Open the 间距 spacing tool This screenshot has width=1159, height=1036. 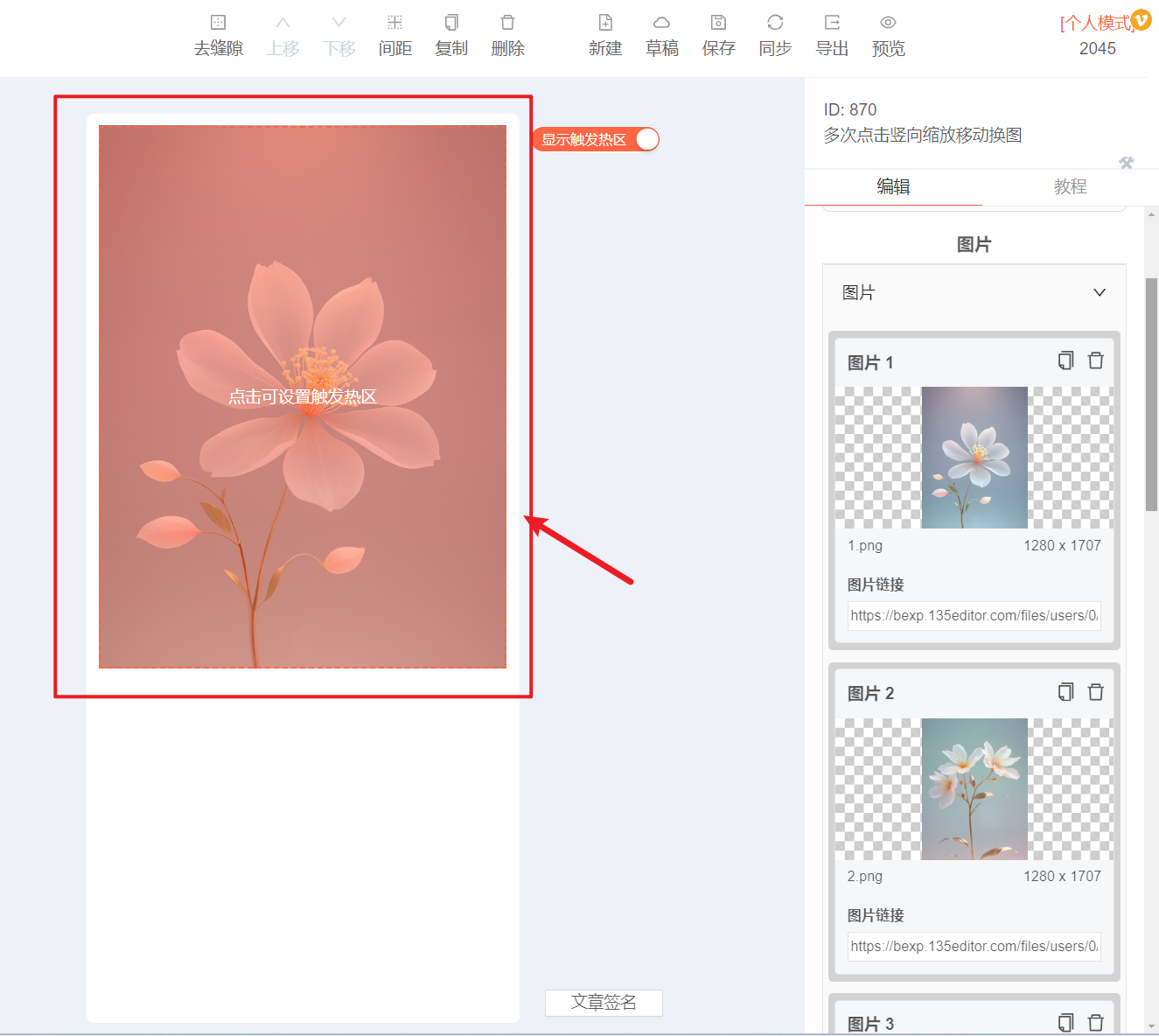(395, 36)
